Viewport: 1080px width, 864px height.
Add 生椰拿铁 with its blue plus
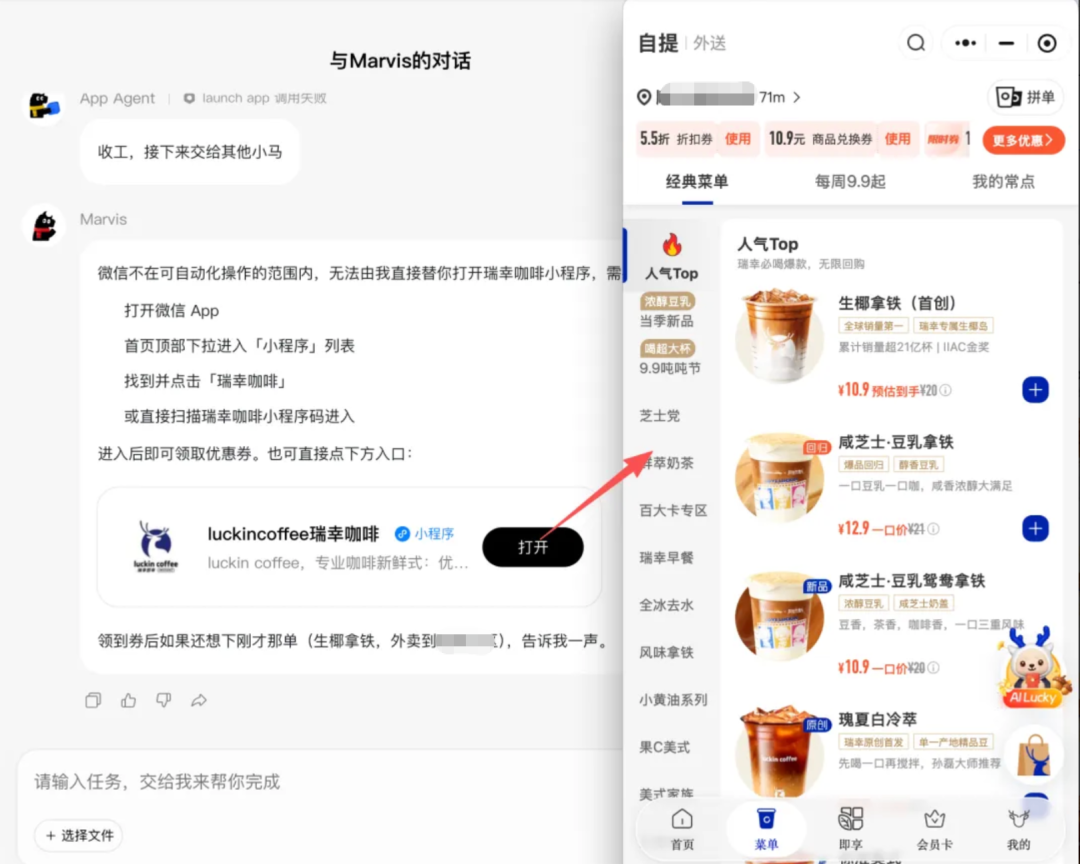pos(1035,390)
